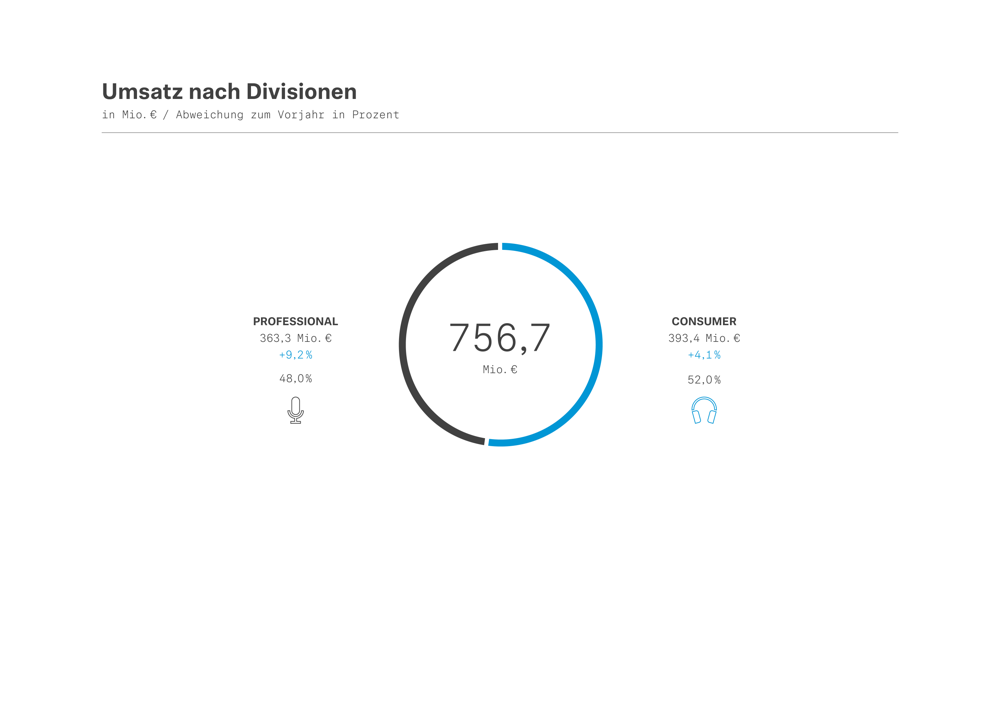This screenshot has height=708, width=1000.
Task: Click the title Umsatz nach Divisionen
Action: click(229, 91)
